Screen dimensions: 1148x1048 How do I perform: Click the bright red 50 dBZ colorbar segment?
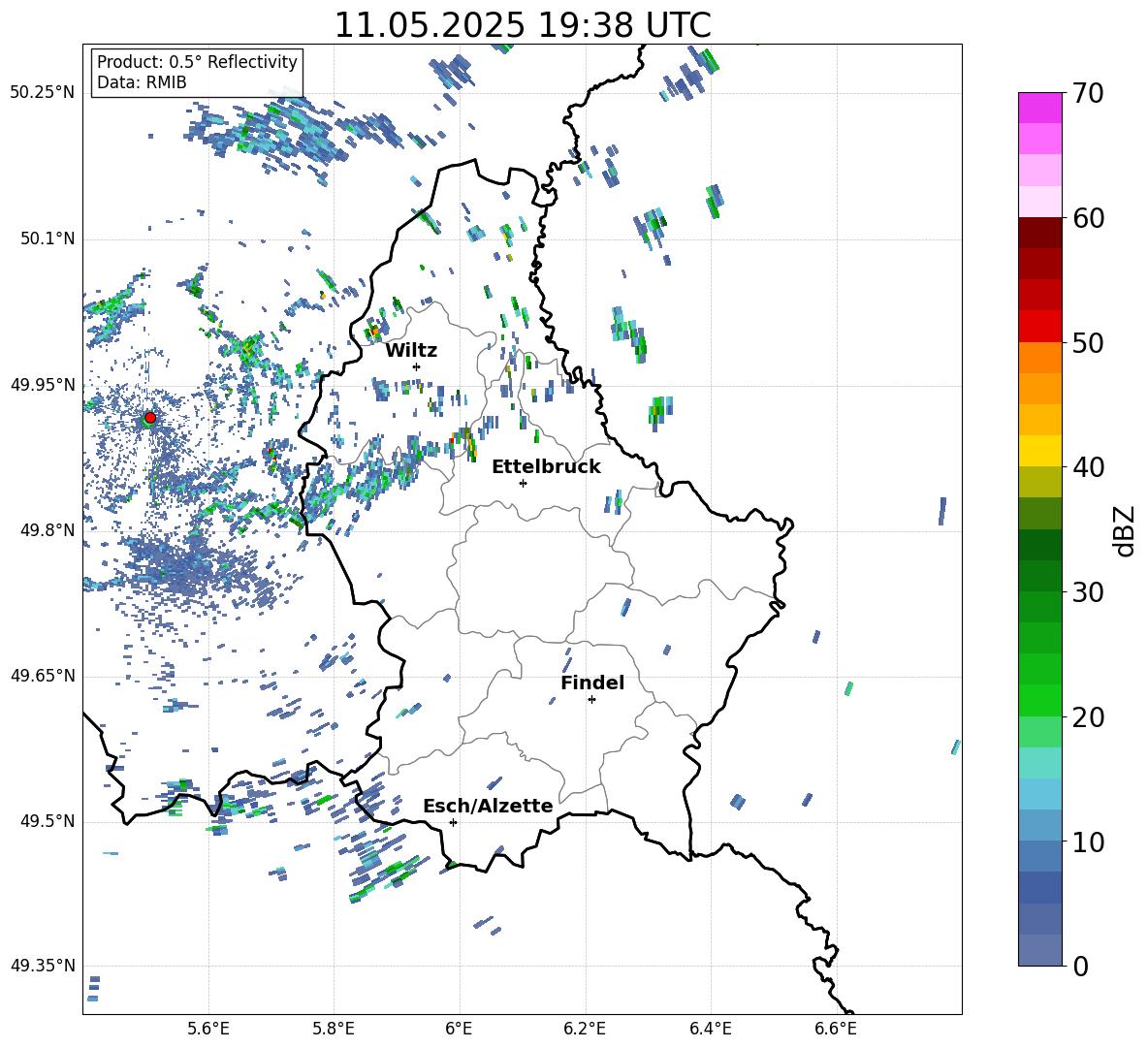[x=1039, y=327]
